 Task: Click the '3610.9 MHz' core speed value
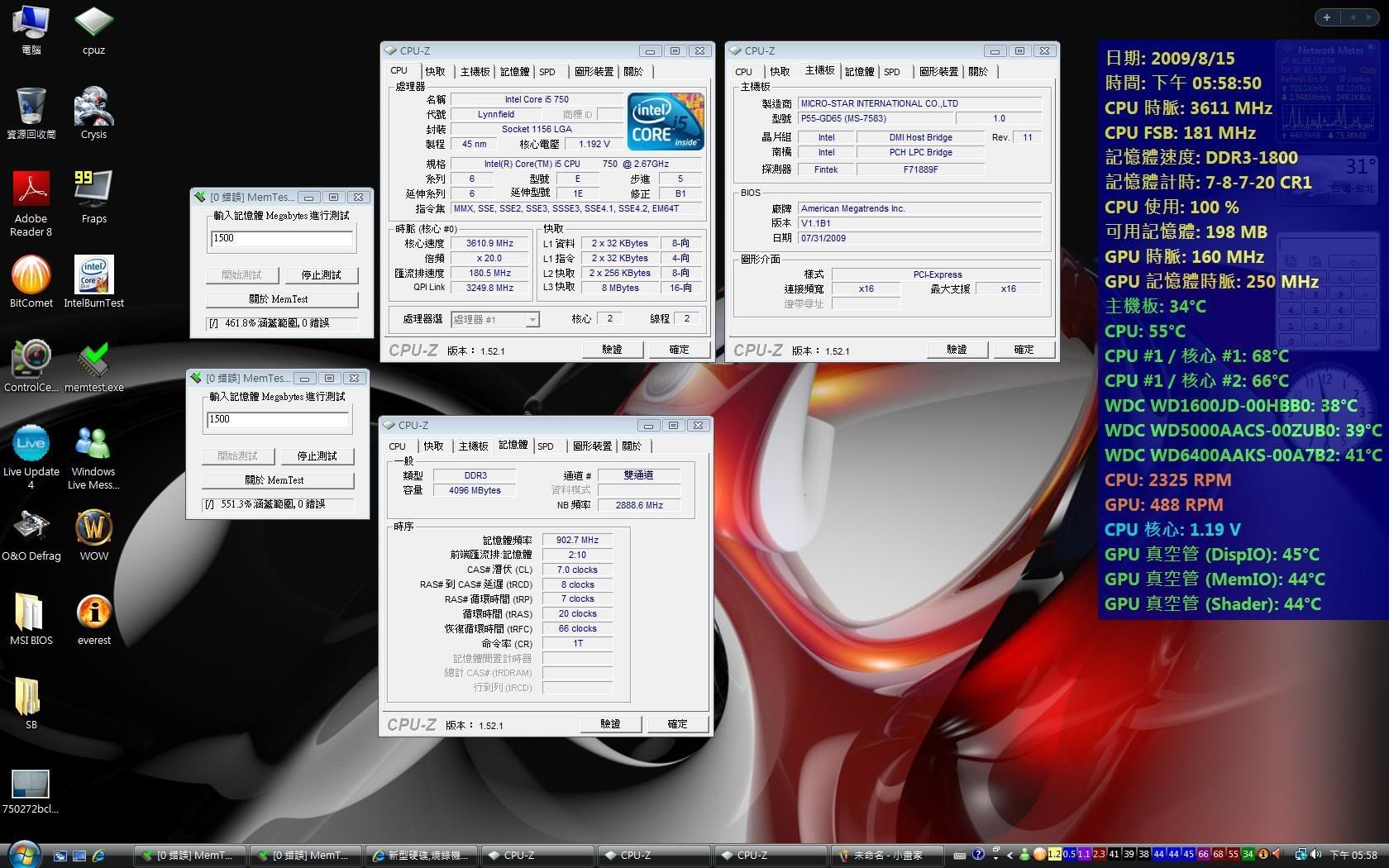coord(489,243)
